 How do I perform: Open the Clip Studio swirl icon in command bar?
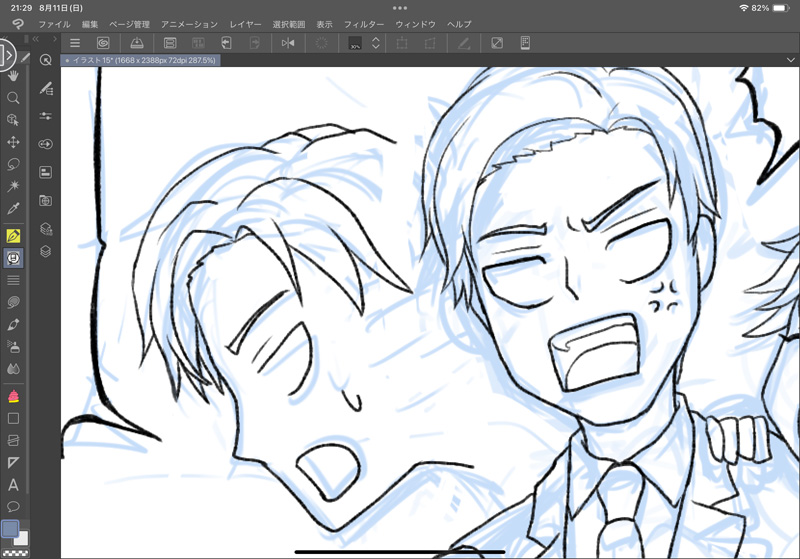click(103, 43)
